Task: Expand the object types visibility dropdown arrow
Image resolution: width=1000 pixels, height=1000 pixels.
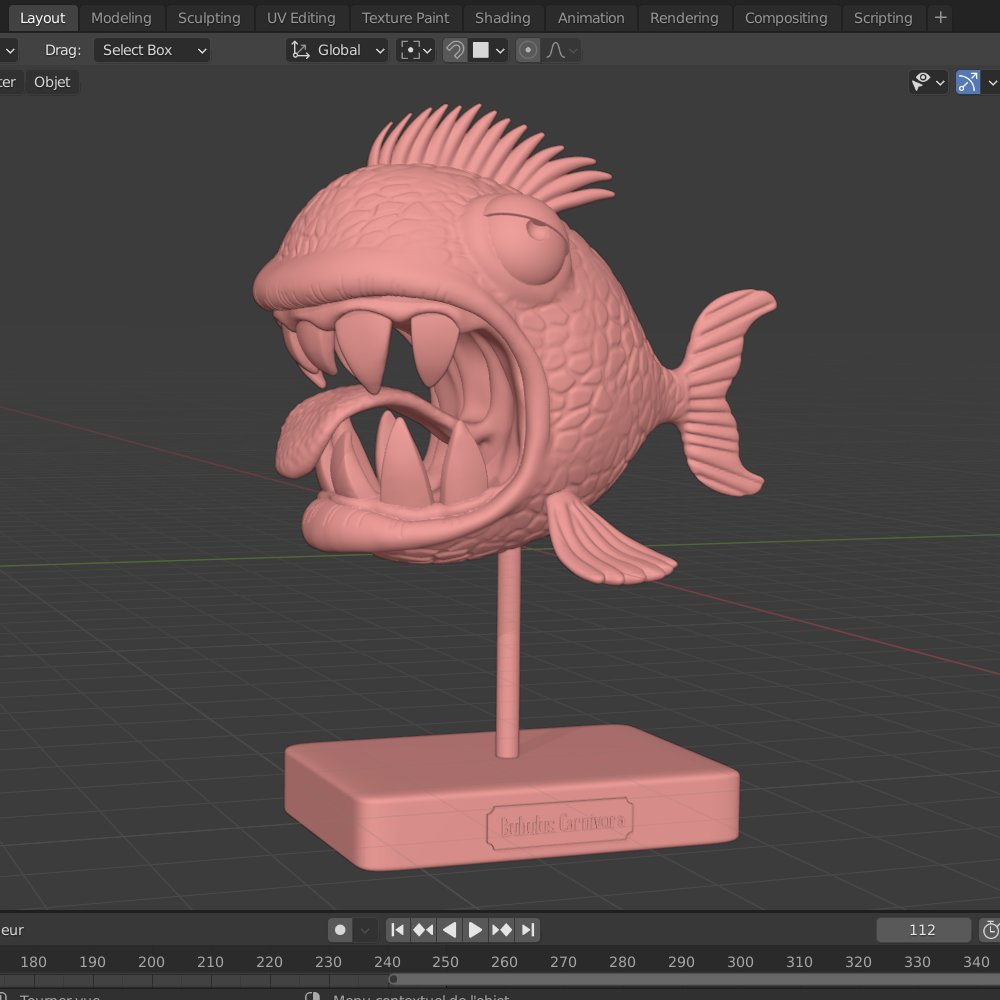Action: click(x=940, y=82)
